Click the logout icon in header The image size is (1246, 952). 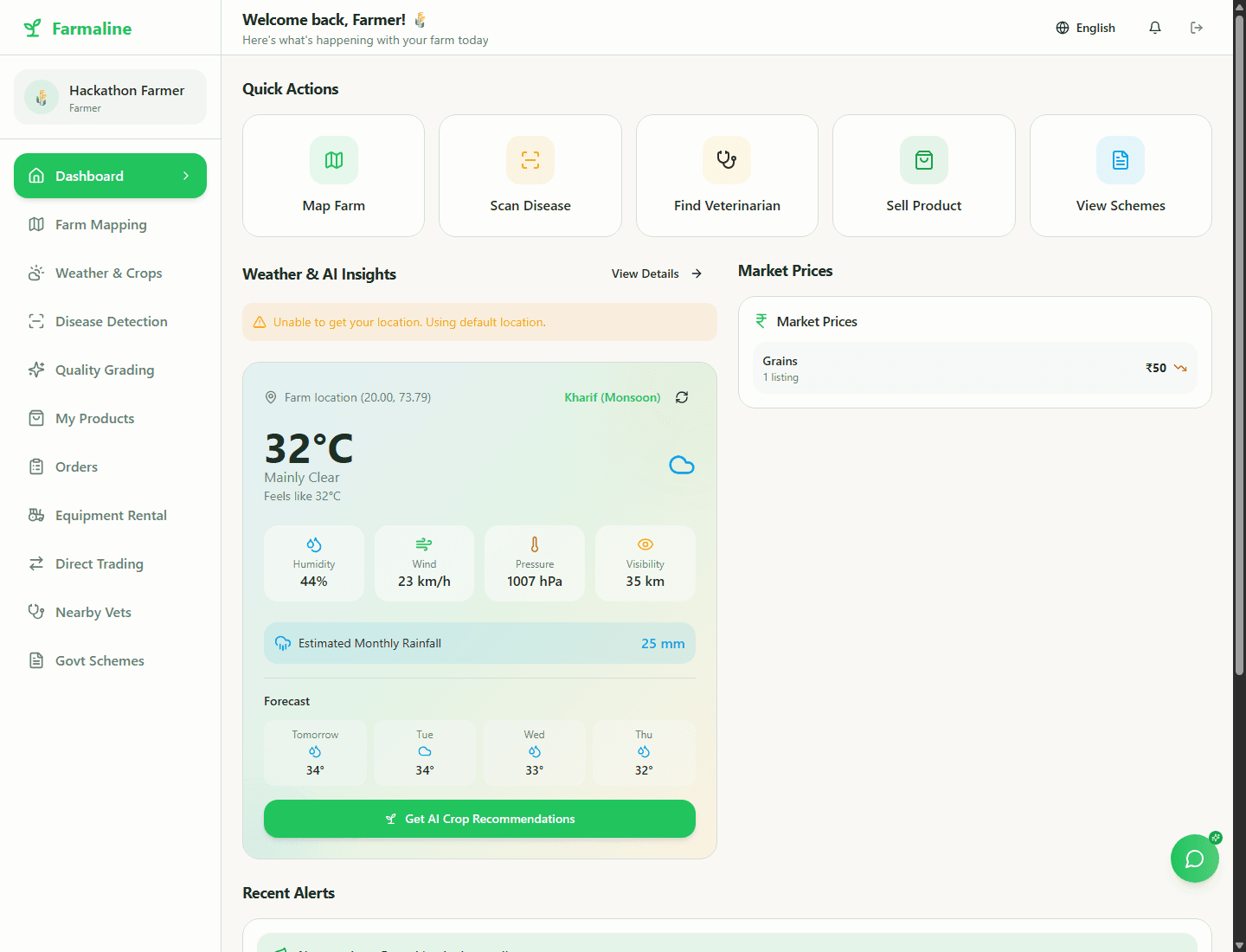pos(1197,28)
